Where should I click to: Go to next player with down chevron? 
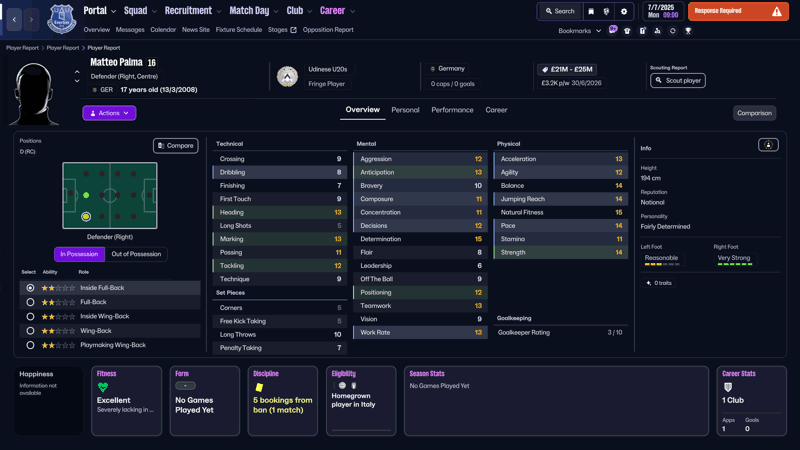tap(77, 81)
